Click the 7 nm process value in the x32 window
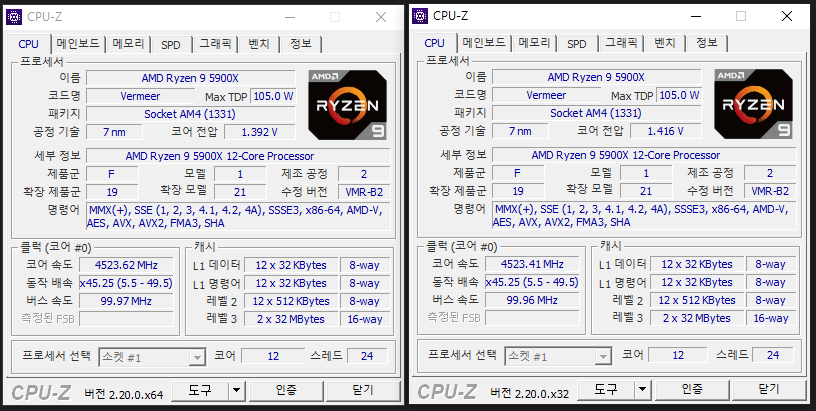816x411 pixels. (x=520, y=131)
